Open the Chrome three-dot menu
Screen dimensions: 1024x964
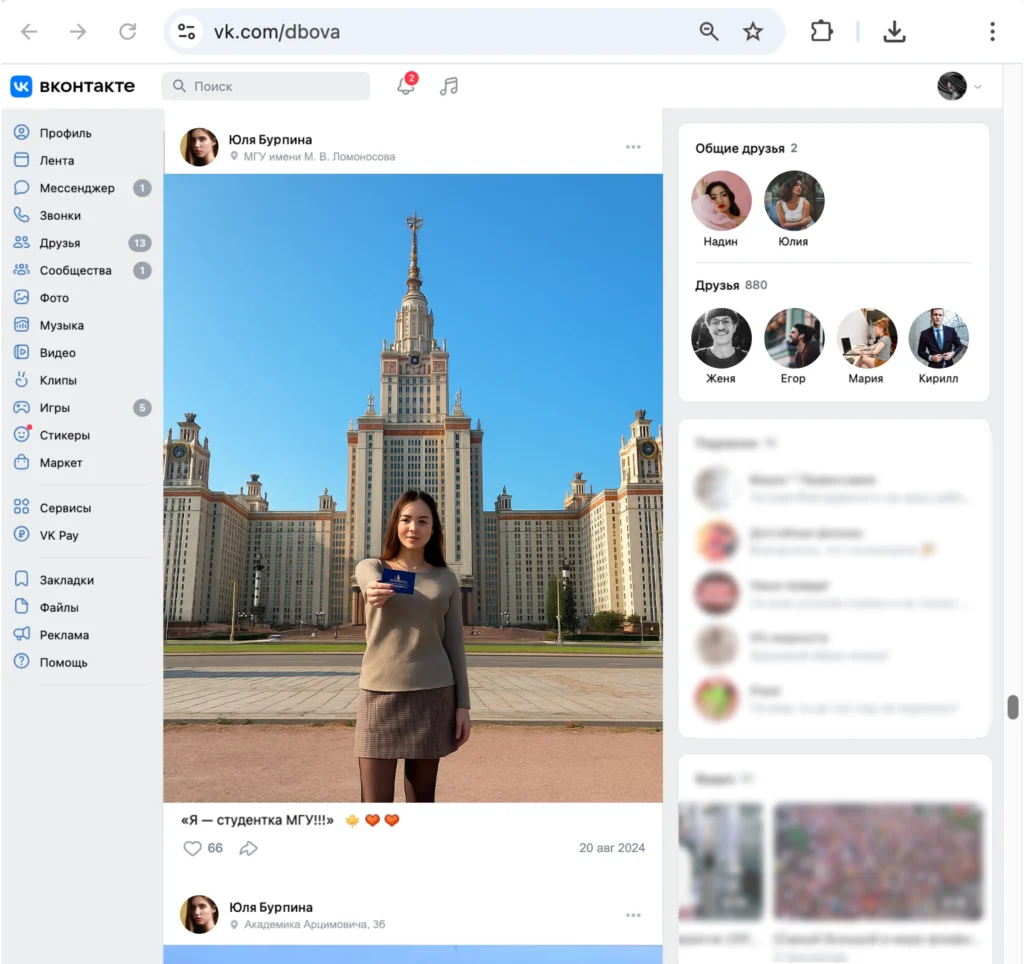tap(992, 32)
